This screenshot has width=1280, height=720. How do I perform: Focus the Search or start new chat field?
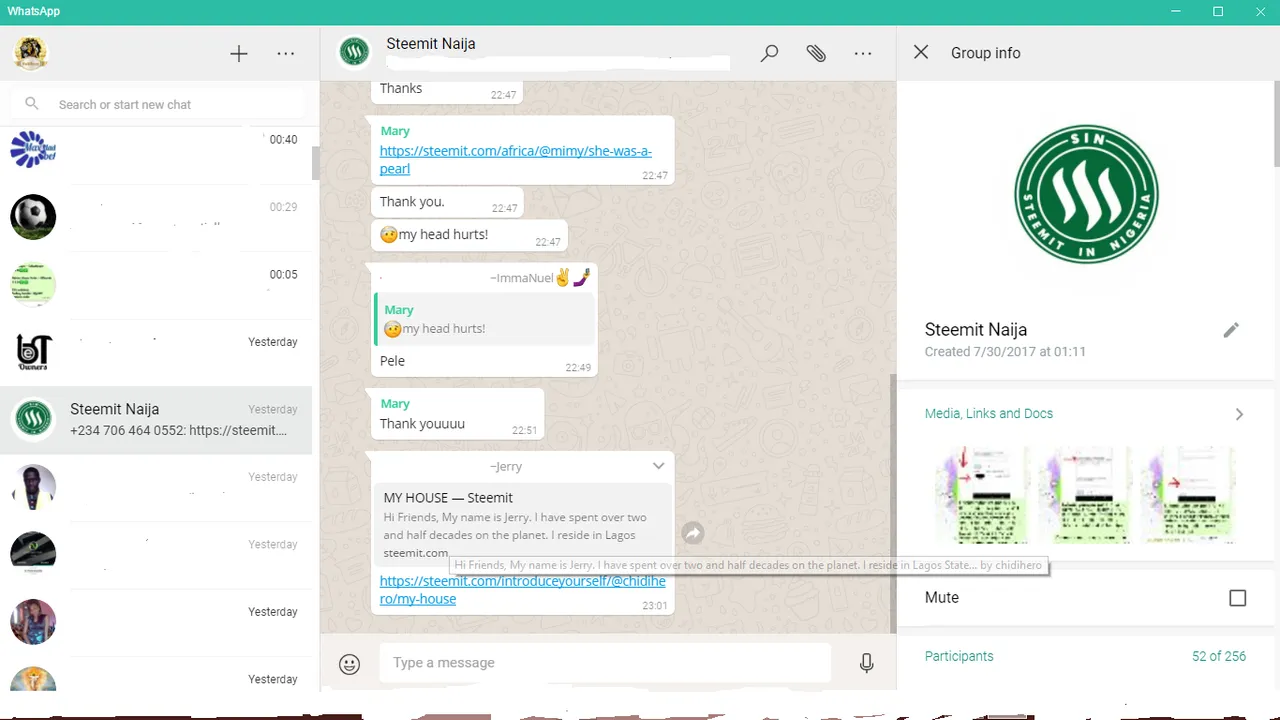158,104
